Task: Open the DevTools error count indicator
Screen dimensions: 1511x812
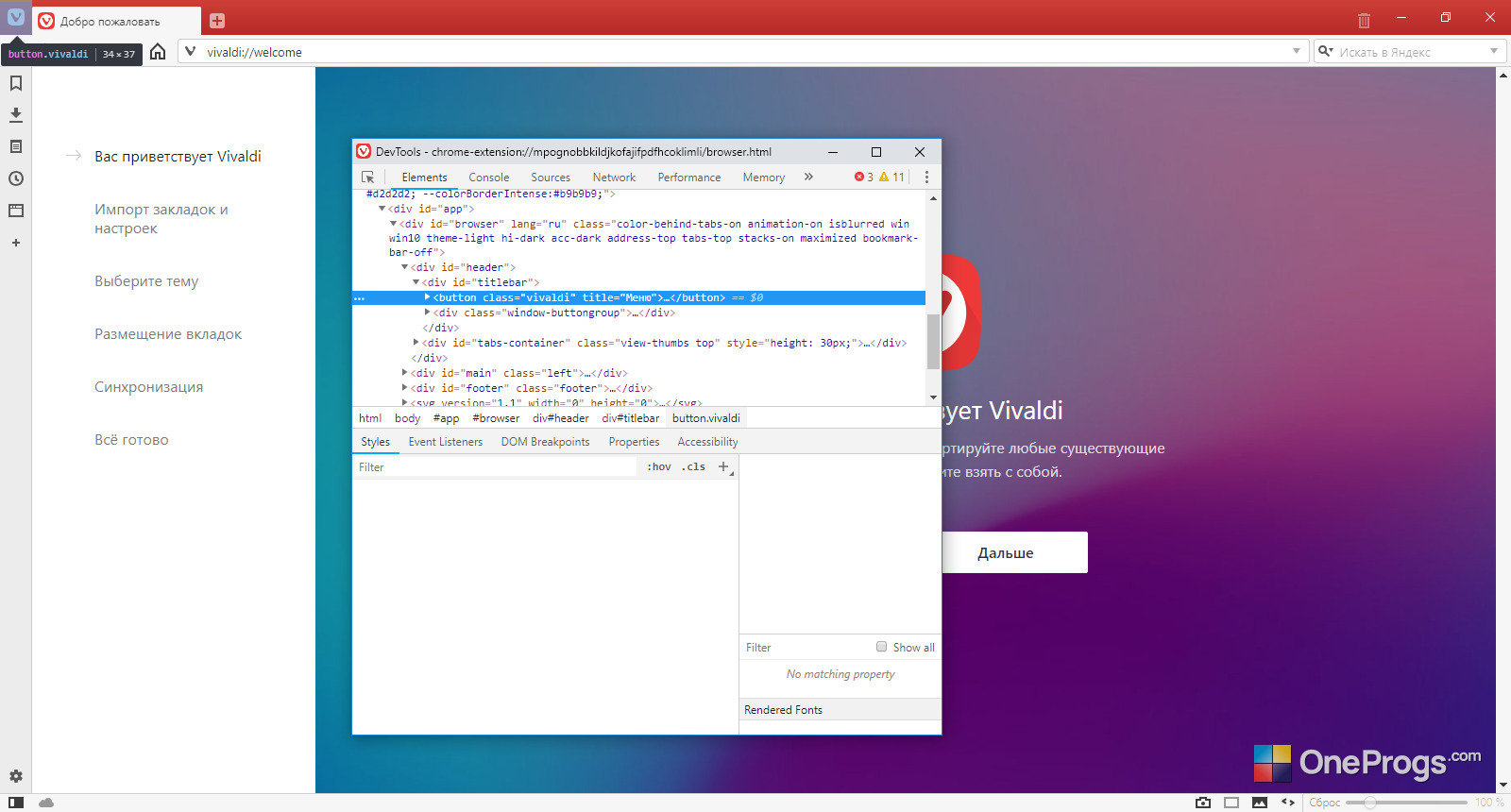Action: [863, 177]
